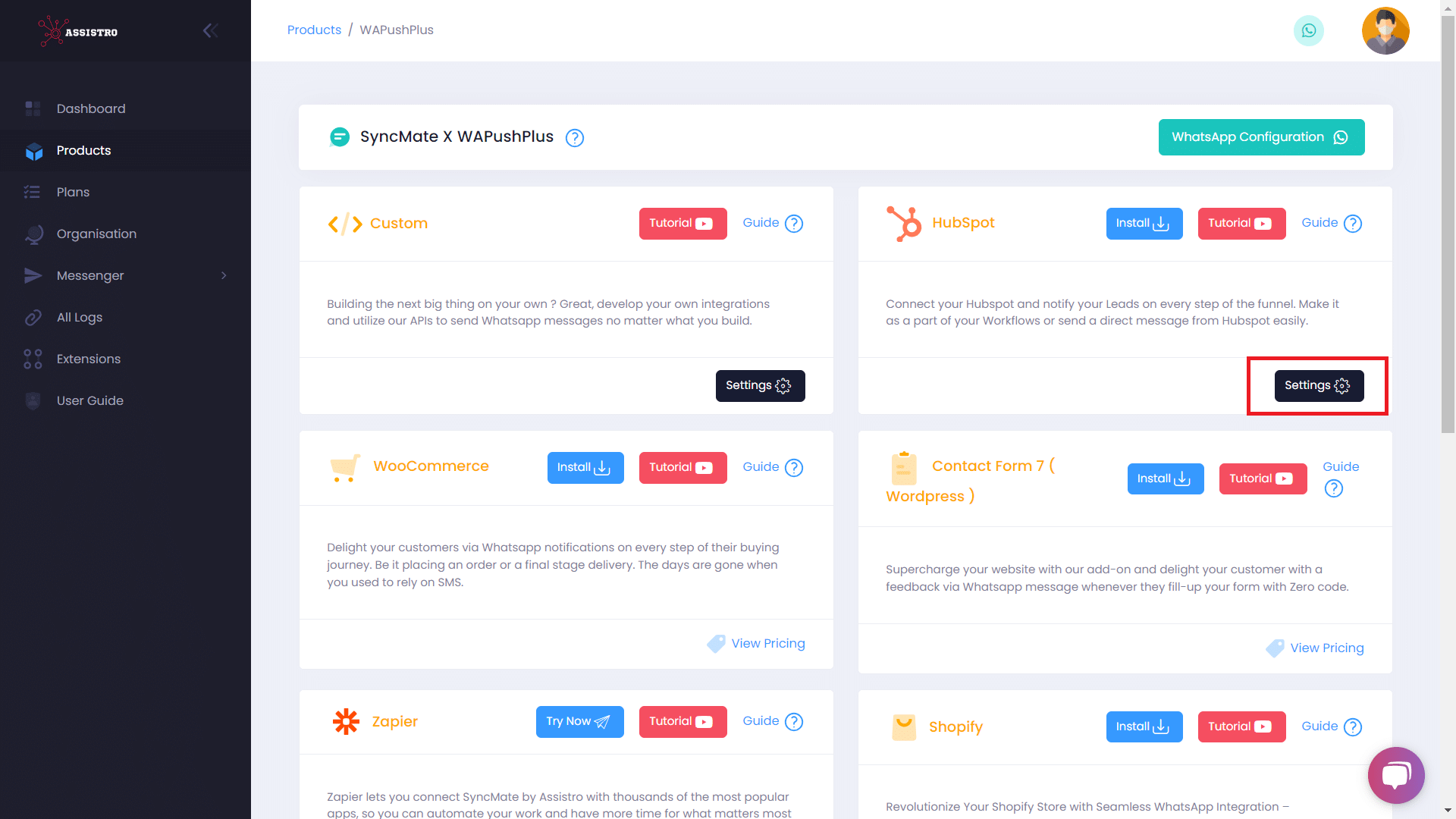Open the user profile avatar

tap(1385, 31)
